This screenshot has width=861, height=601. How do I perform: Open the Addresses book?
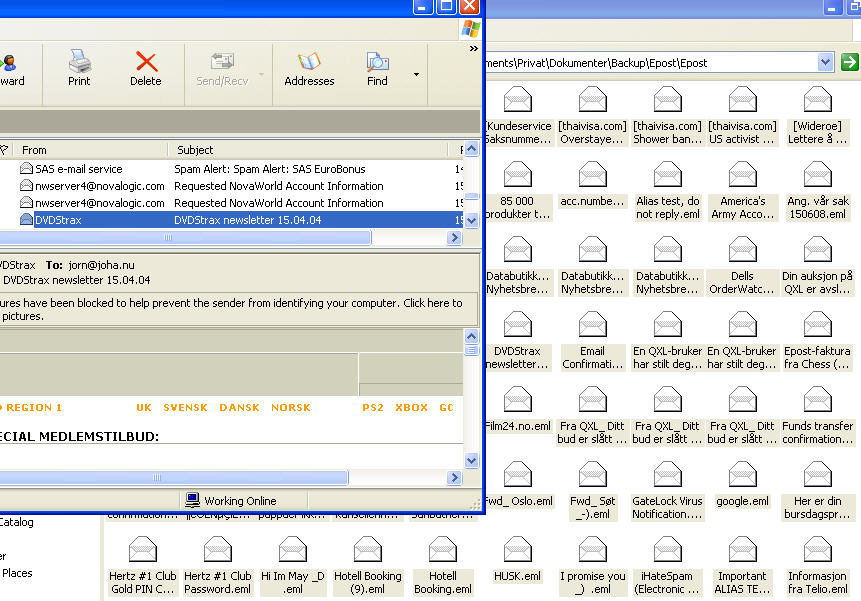309,68
